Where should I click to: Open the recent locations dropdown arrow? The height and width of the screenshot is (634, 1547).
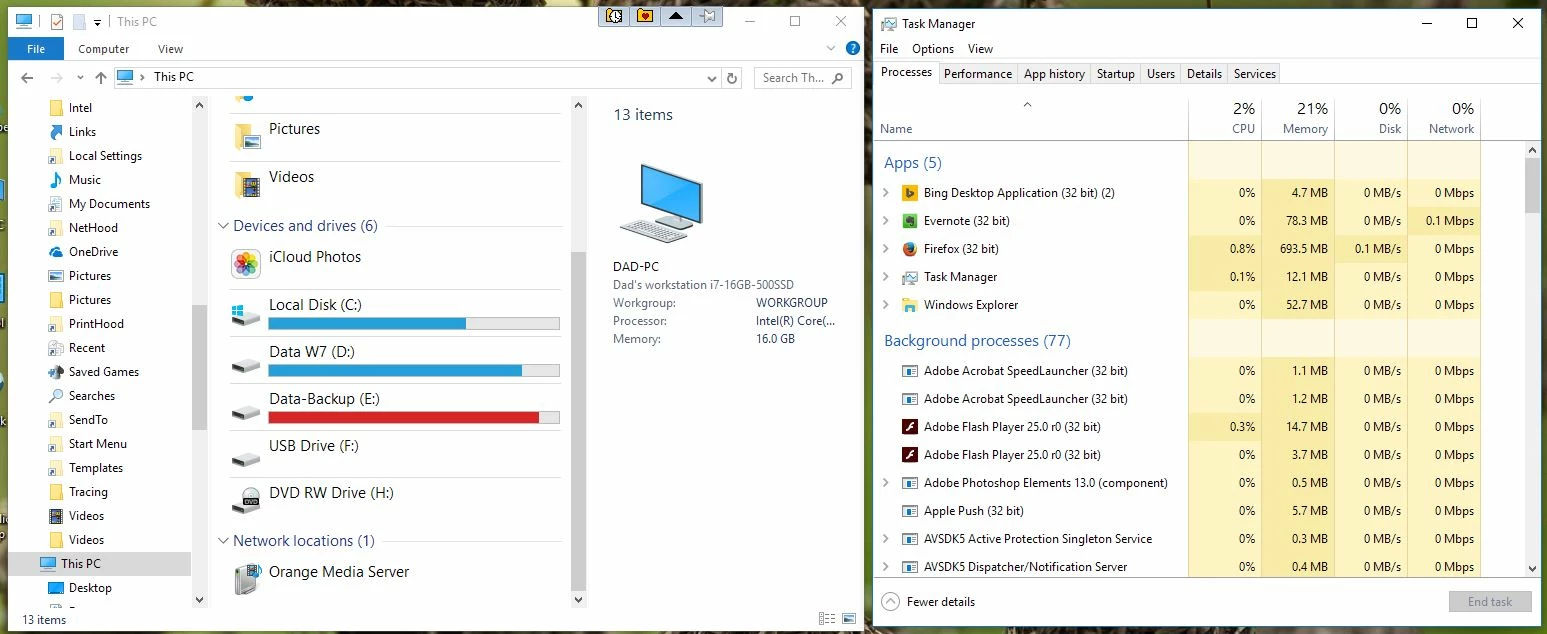pyautogui.click(x=81, y=78)
